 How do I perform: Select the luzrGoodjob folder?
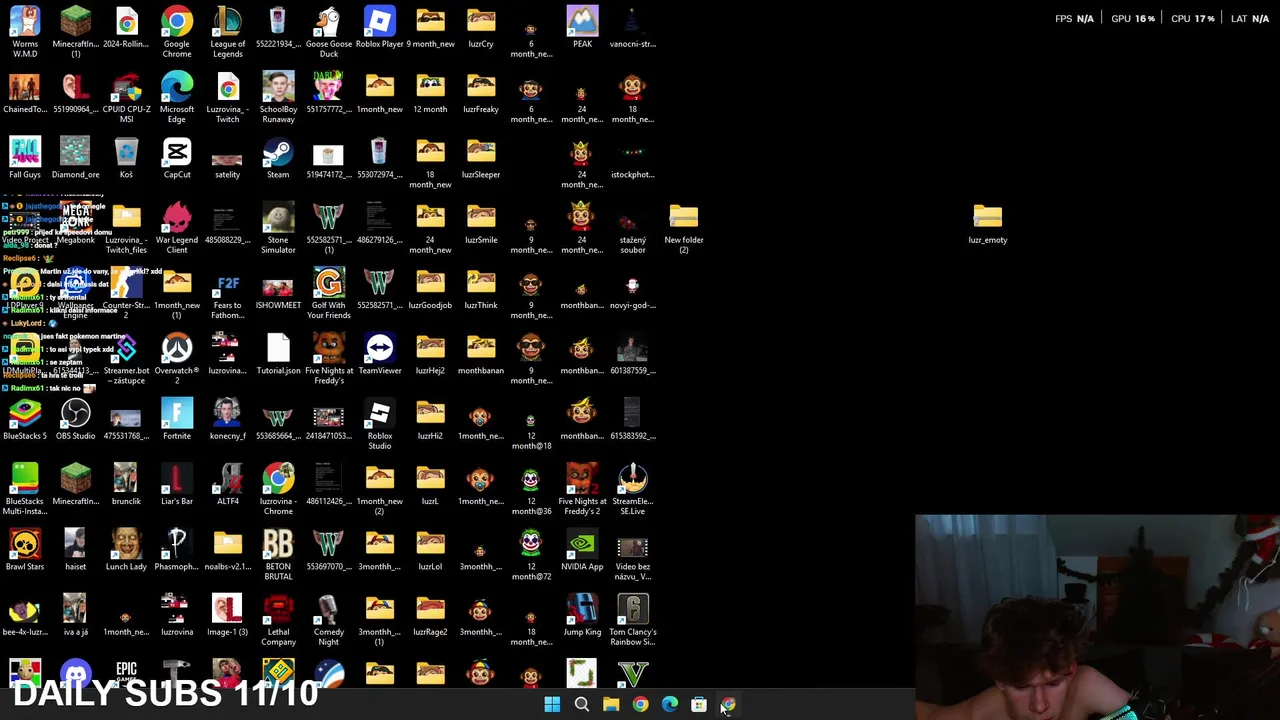[x=430, y=289]
